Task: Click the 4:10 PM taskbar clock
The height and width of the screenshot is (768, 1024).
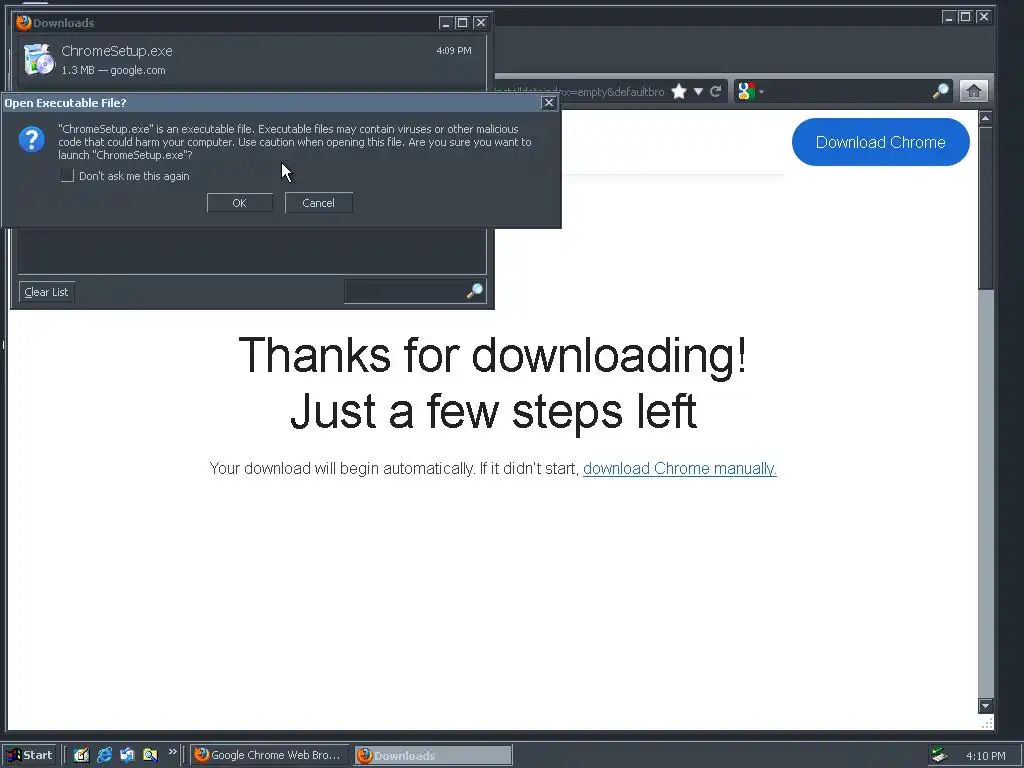Action: click(985, 756)
